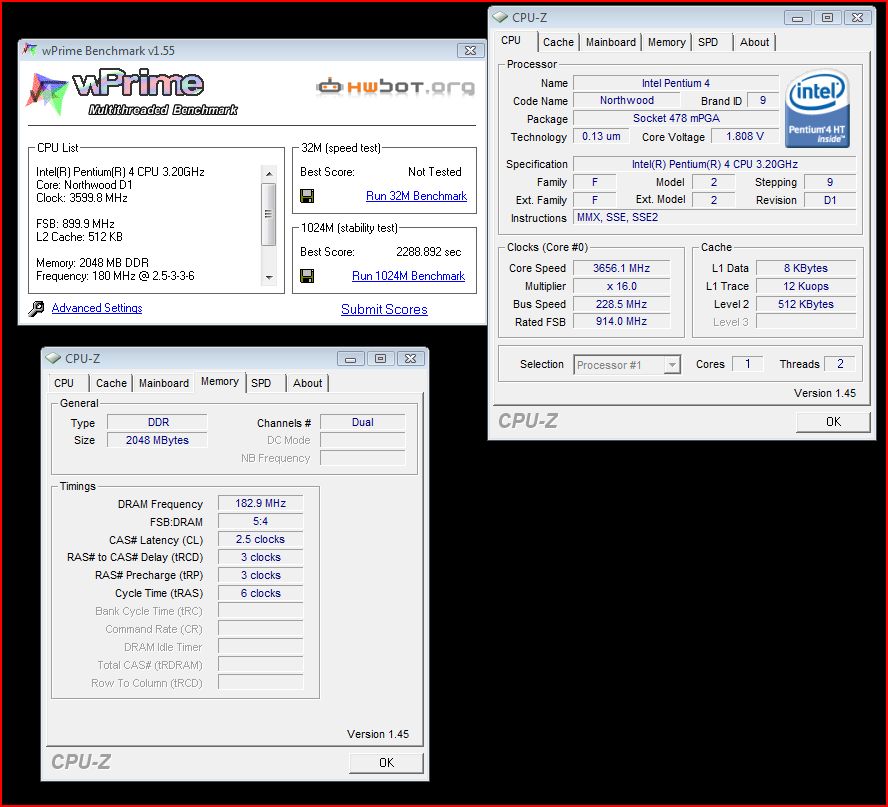The height and width of the screenshot is (807, 888).
Task: Click the Core Speed value 3656.1 MHz
Action: coord(621,268)
